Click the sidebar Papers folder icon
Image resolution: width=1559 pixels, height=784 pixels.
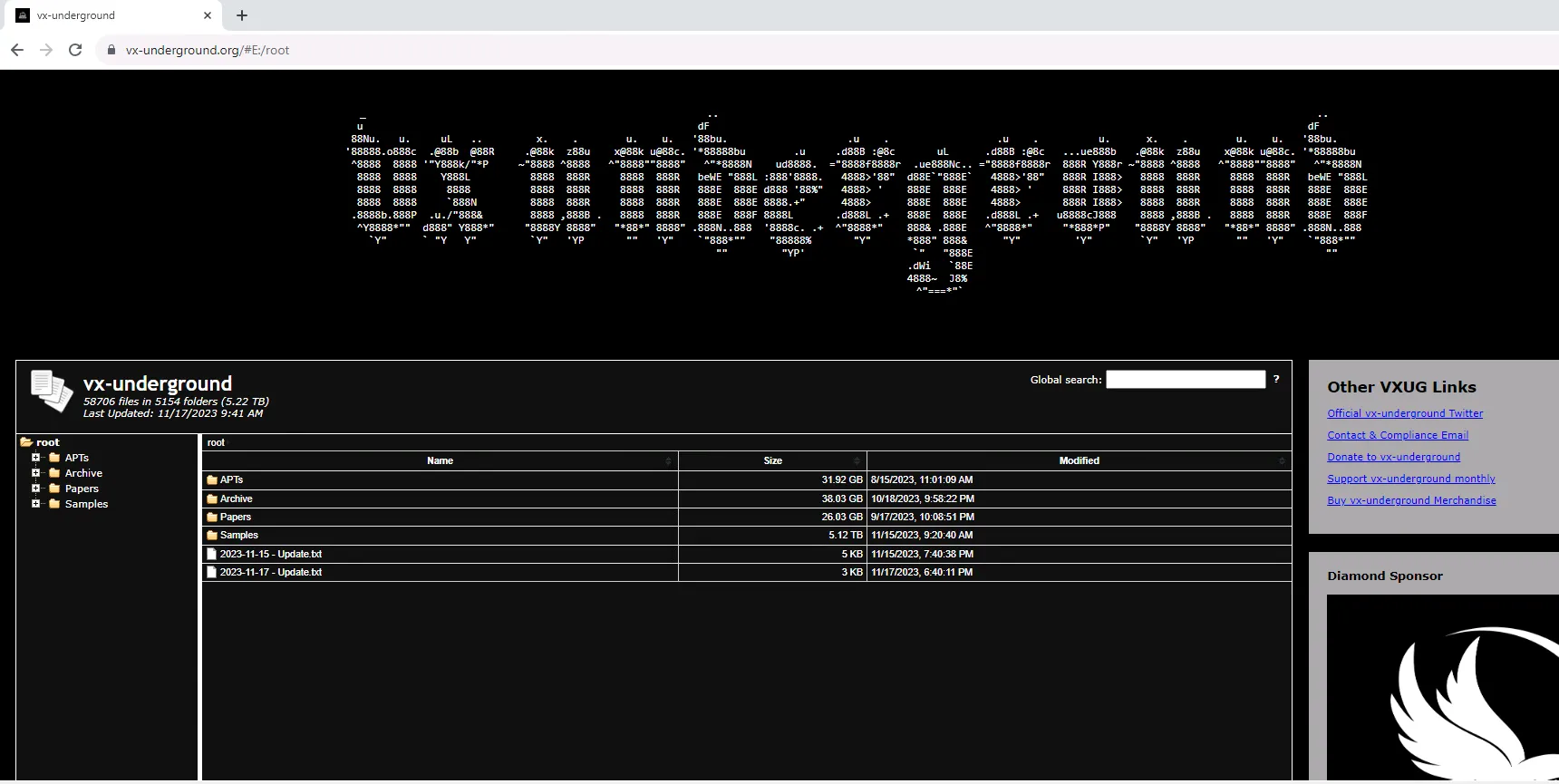pyautogui.click(x=54, y=489)
